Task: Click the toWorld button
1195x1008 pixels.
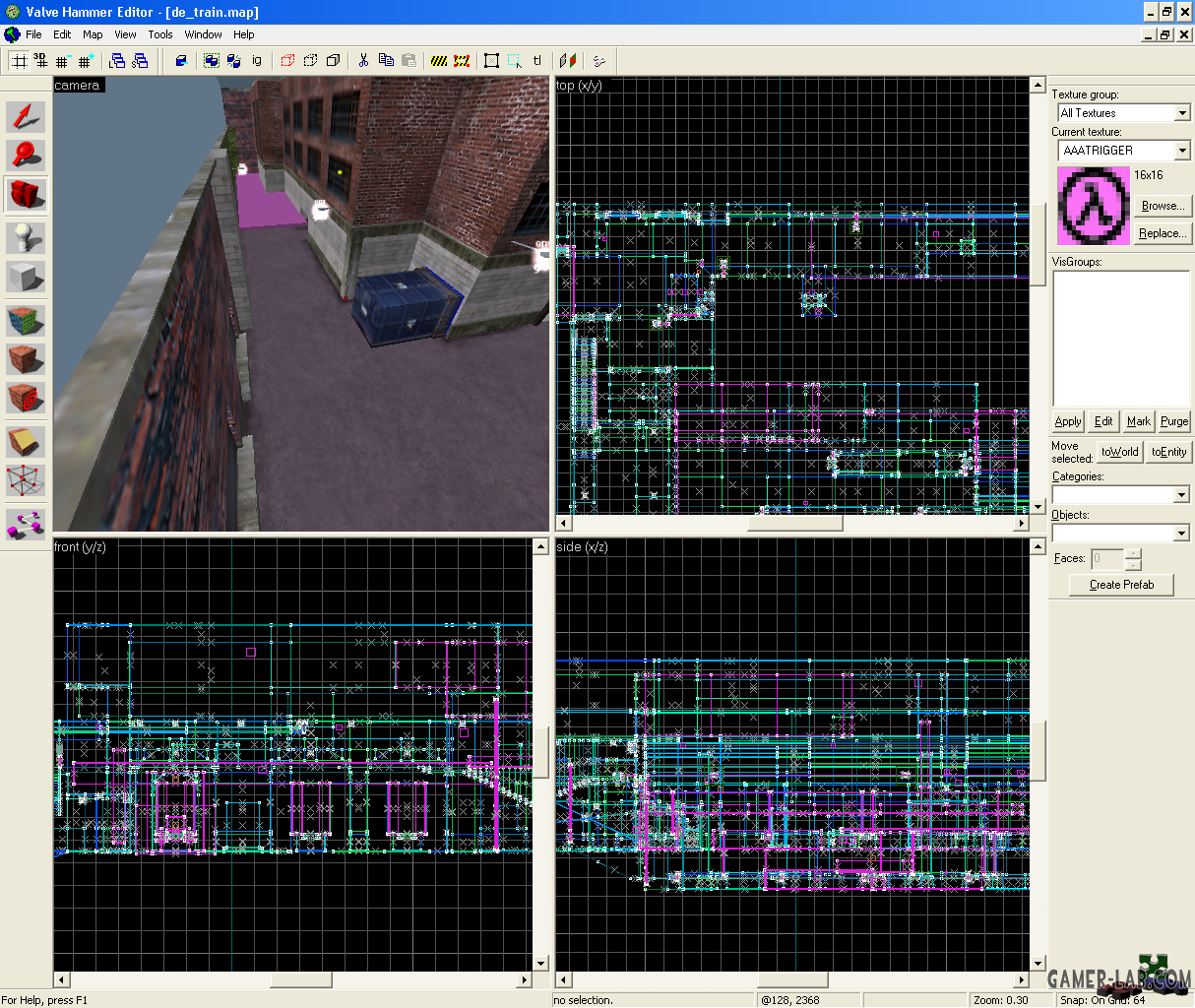Action: pyautogui.click(x=1120, y=452)
